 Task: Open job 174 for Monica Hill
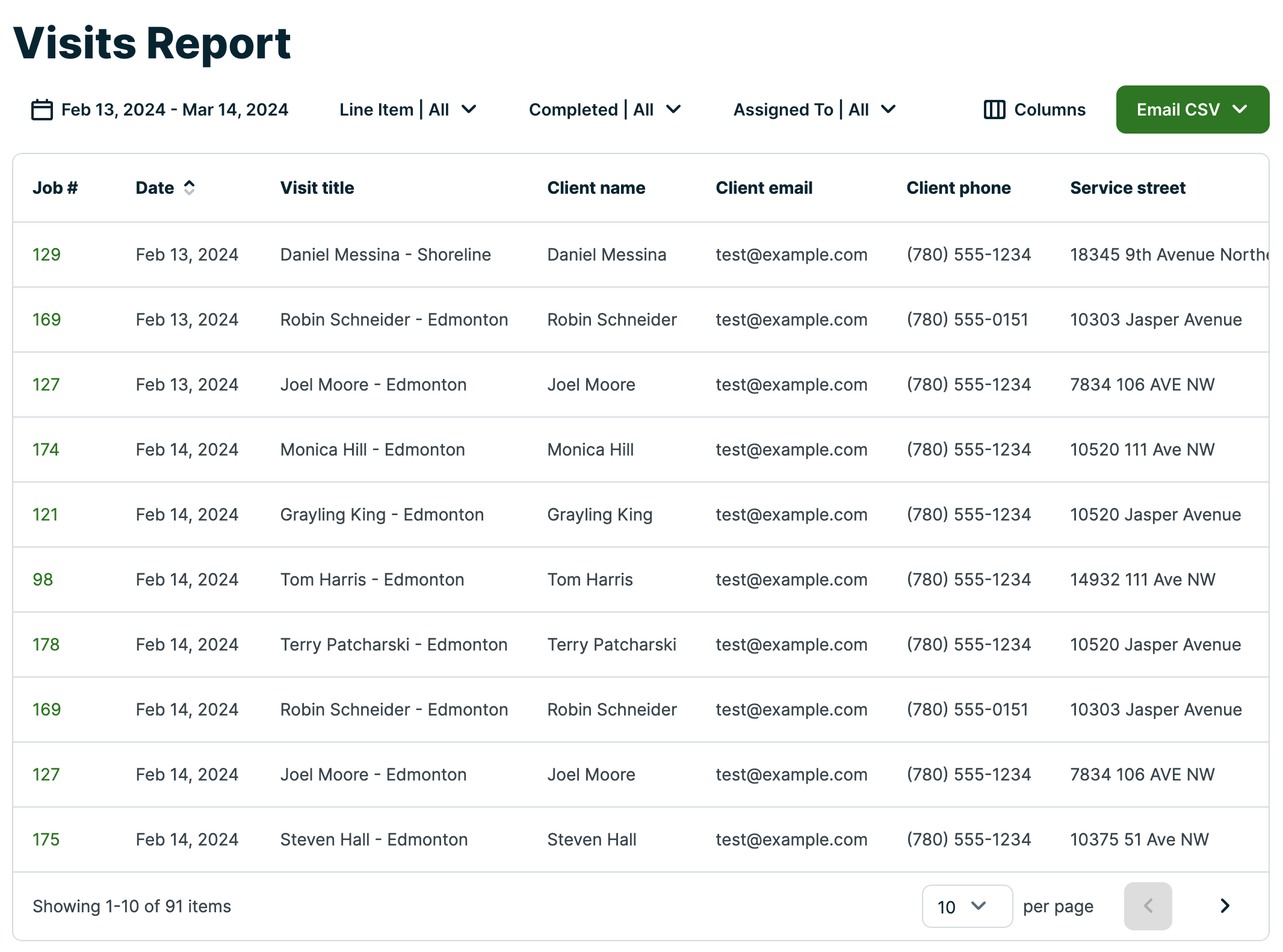(x=46, y=449)
